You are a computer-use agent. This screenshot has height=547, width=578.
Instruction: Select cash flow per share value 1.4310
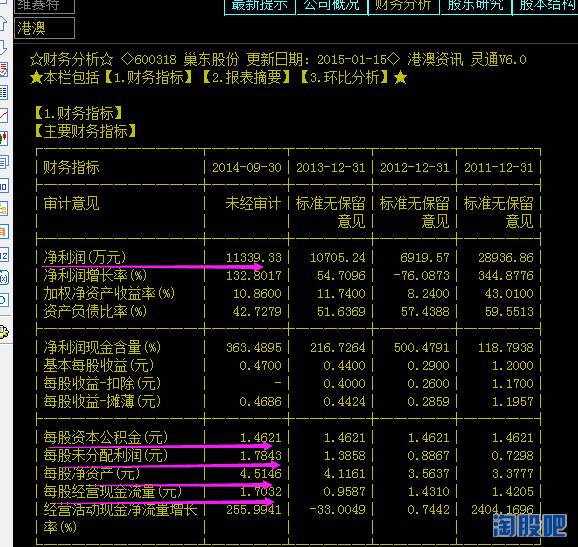point(428,492)
